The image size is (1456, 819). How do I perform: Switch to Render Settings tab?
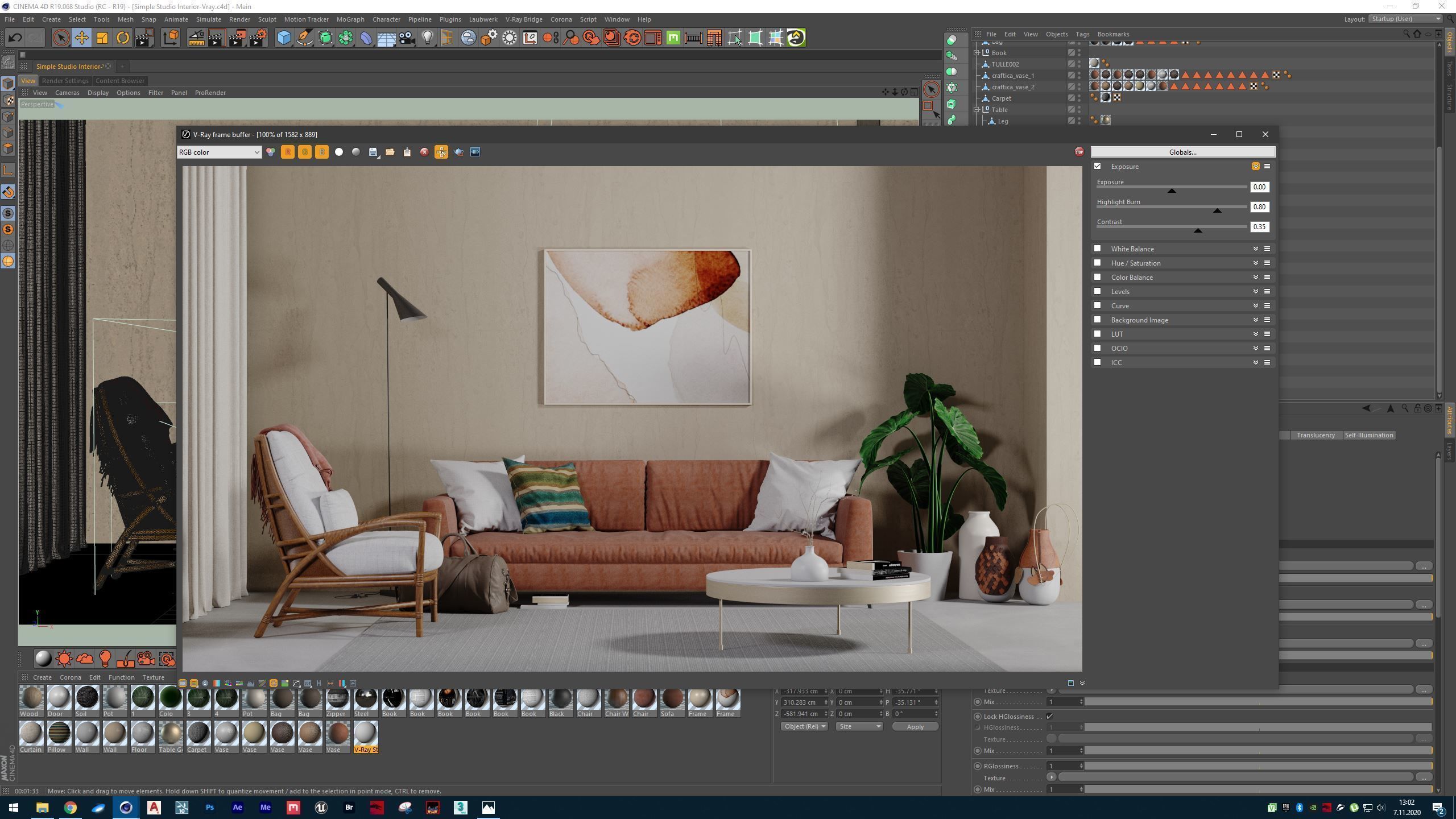[x=65, y=81]
